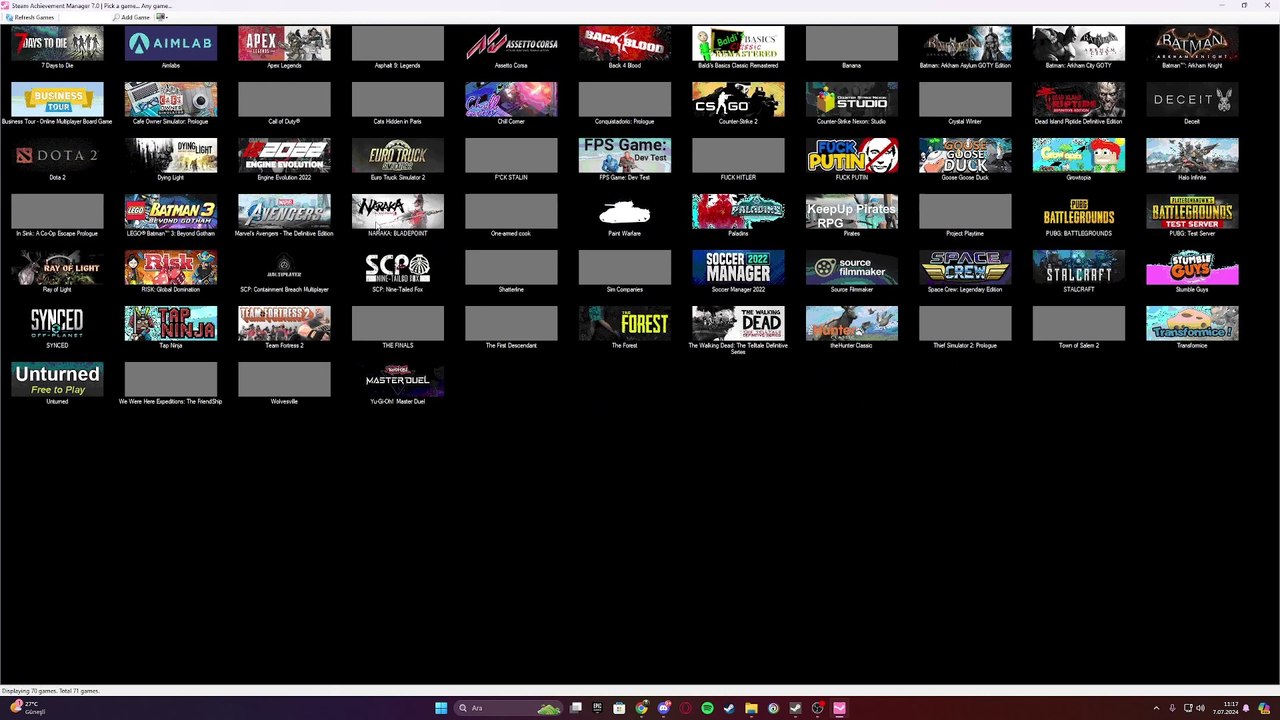Show hidden system tray icons
Screen dimensions: 1280x720
pyautogui.click(x=1156, y=708)
